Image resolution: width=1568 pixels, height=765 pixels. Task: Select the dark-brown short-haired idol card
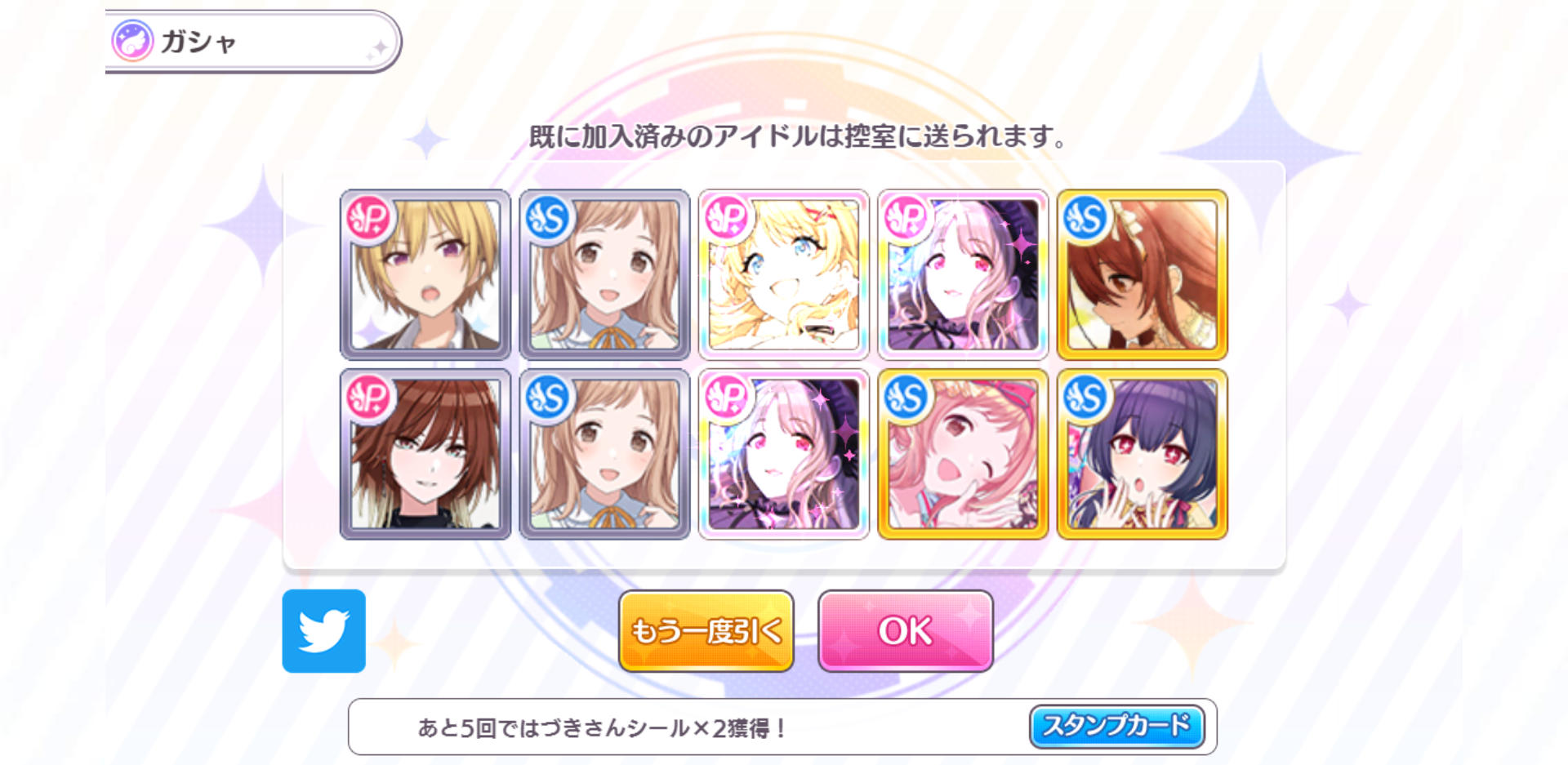coord(425,454)
